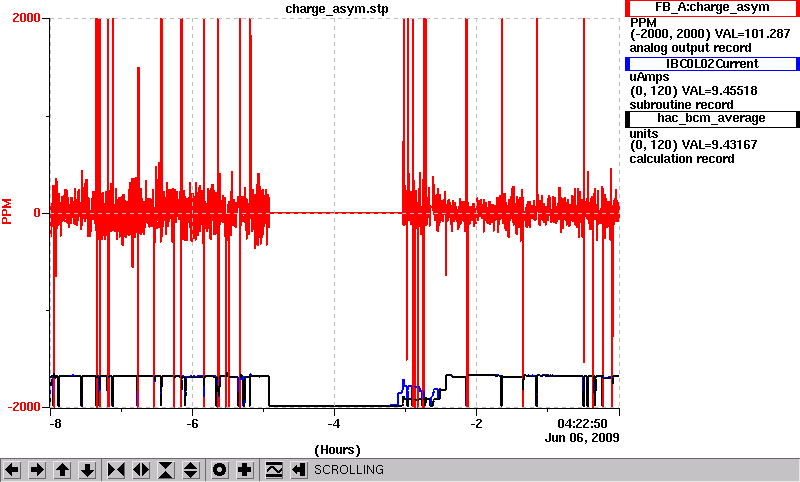Image resolution: width=800 pixels, height=482 pixels.
Task: Click the -6 x-axis tick label
Action: pyautogui.click(x=191, y=424)
